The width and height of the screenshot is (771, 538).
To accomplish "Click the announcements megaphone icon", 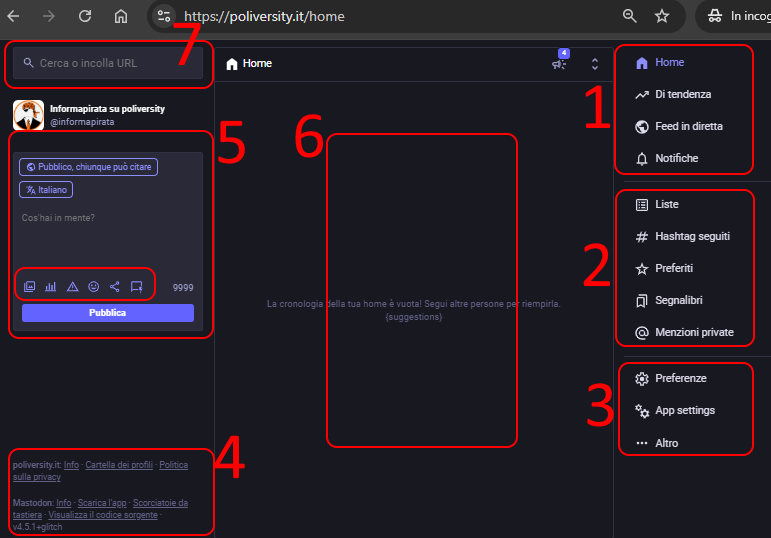I will pyautogui.click(x=559, y=64).
